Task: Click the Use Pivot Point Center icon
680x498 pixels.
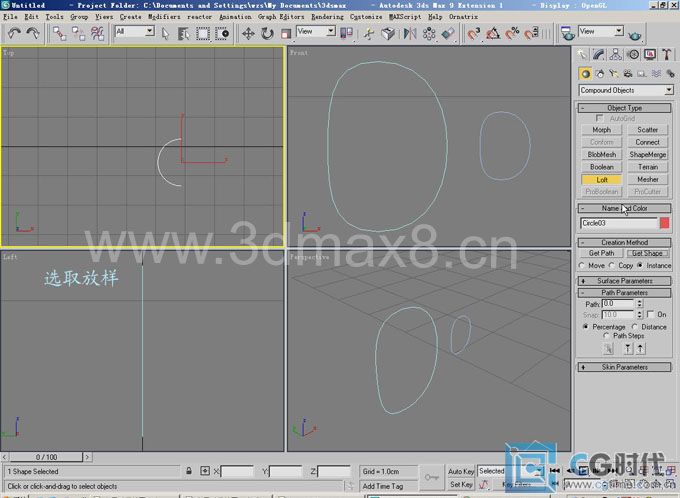Action: [346, 33]
